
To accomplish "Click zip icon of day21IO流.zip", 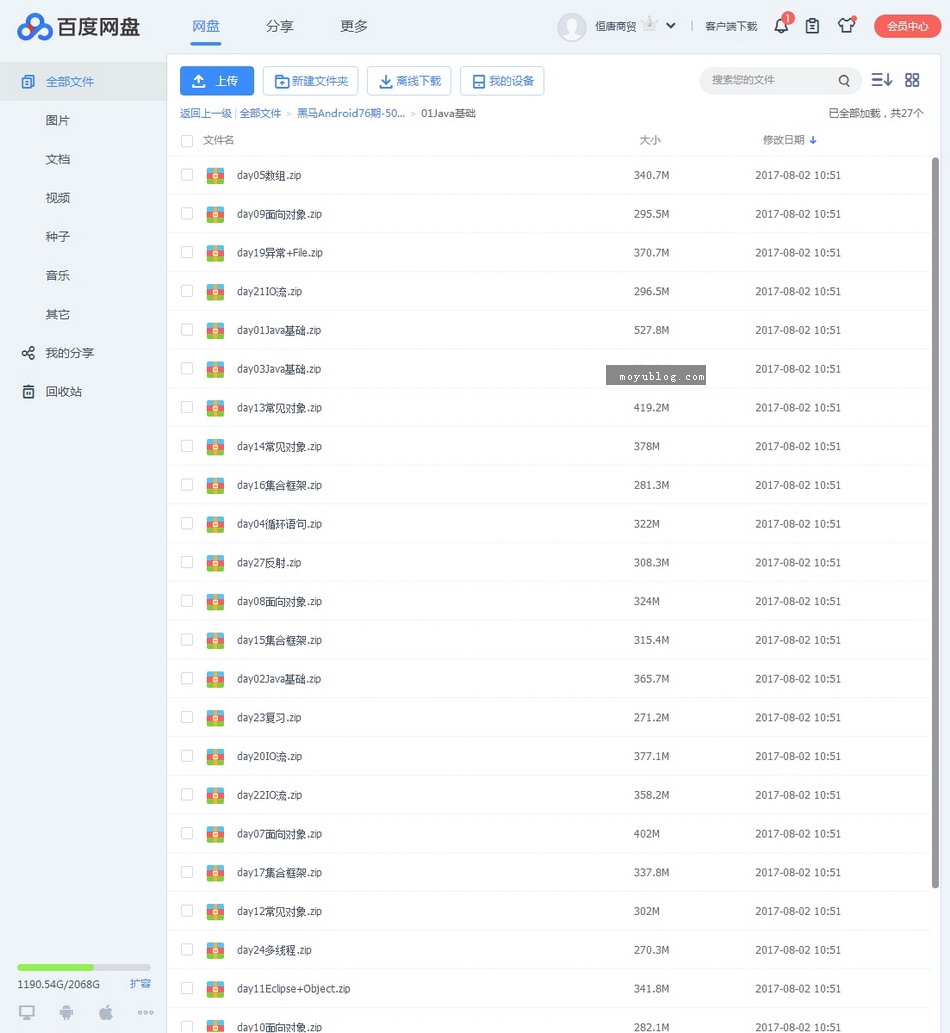I will 215,291.
